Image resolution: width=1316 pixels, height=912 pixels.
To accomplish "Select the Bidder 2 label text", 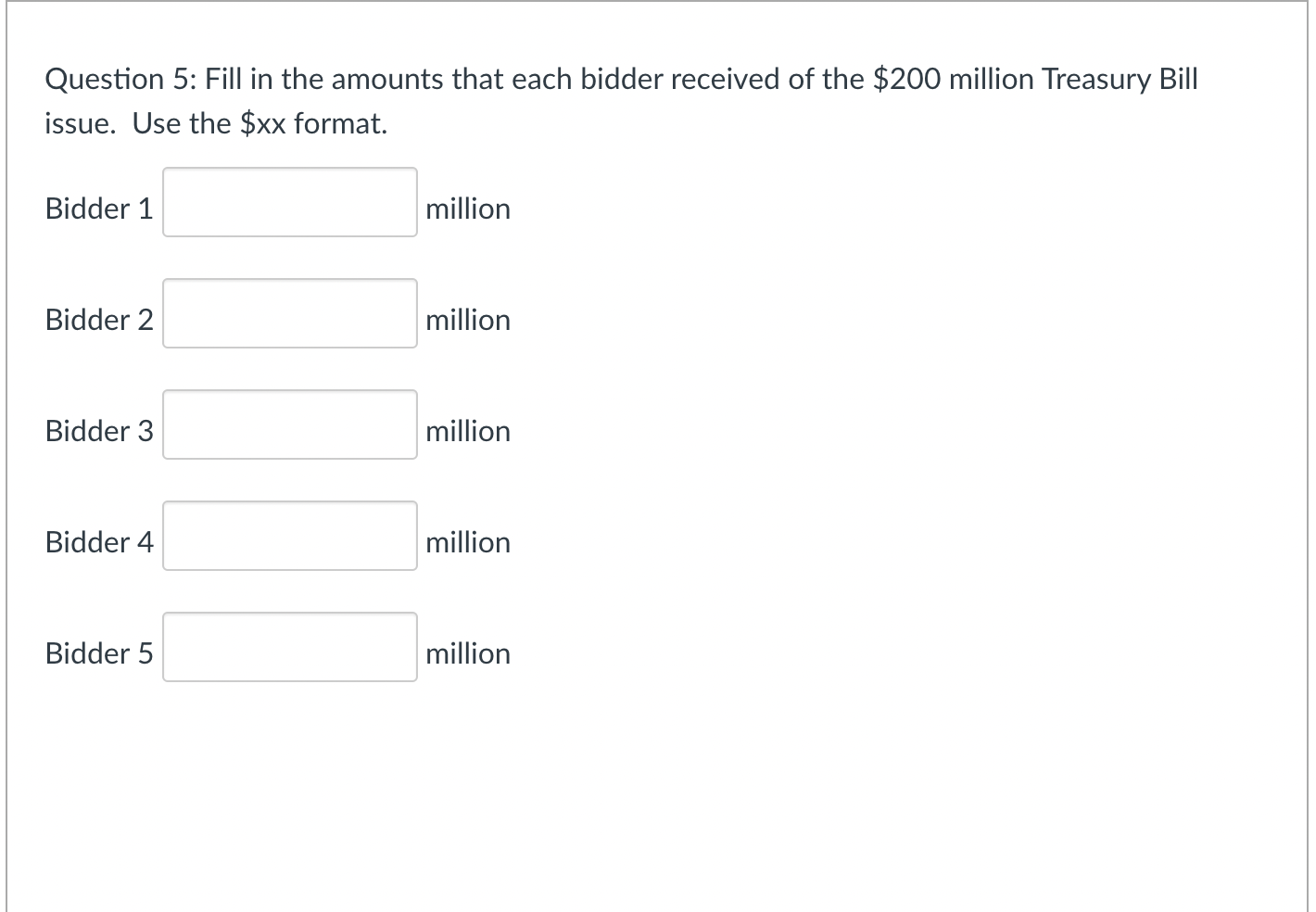I will point(98,320).
